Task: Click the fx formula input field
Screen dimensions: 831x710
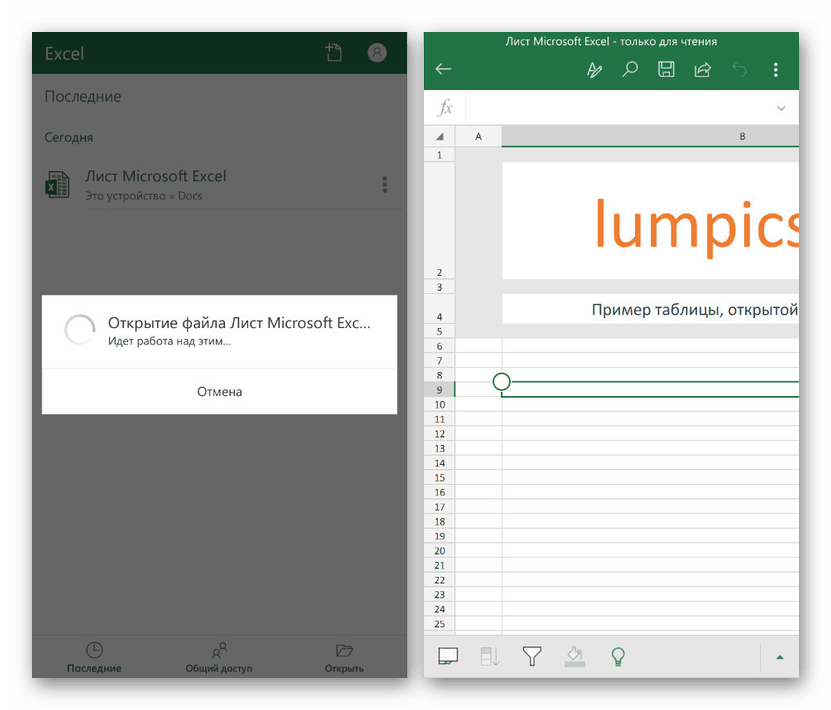Action: click(x=615, y=108)
